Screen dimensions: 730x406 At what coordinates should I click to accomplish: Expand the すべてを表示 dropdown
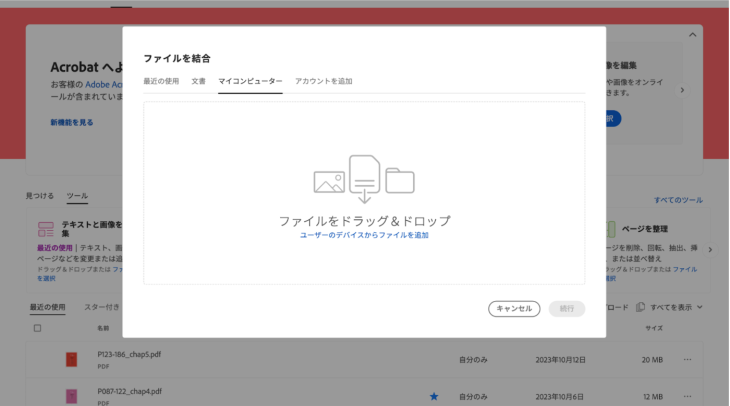(x=700, y=307)
